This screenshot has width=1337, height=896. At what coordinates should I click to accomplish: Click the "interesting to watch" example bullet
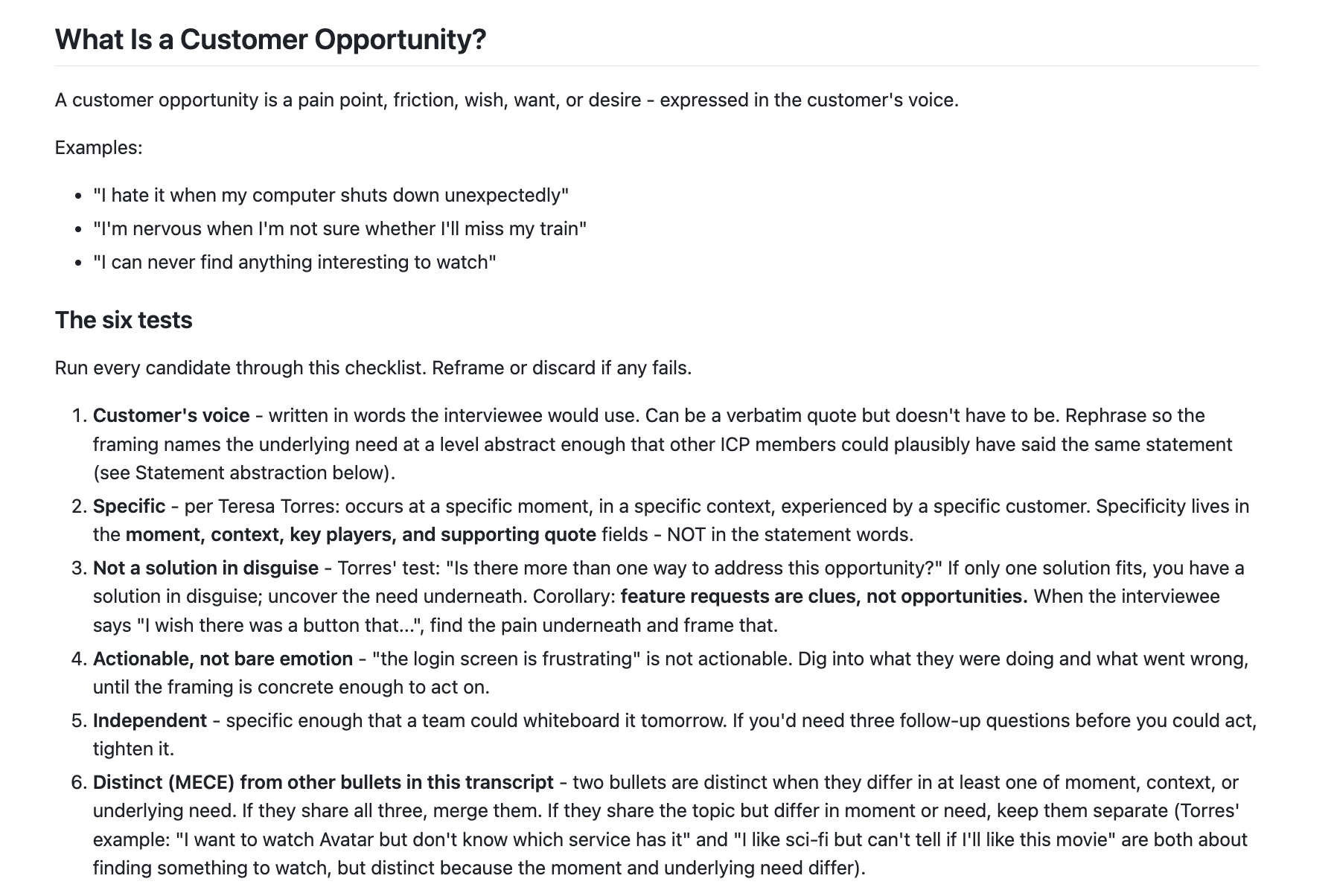click(294, 262)
